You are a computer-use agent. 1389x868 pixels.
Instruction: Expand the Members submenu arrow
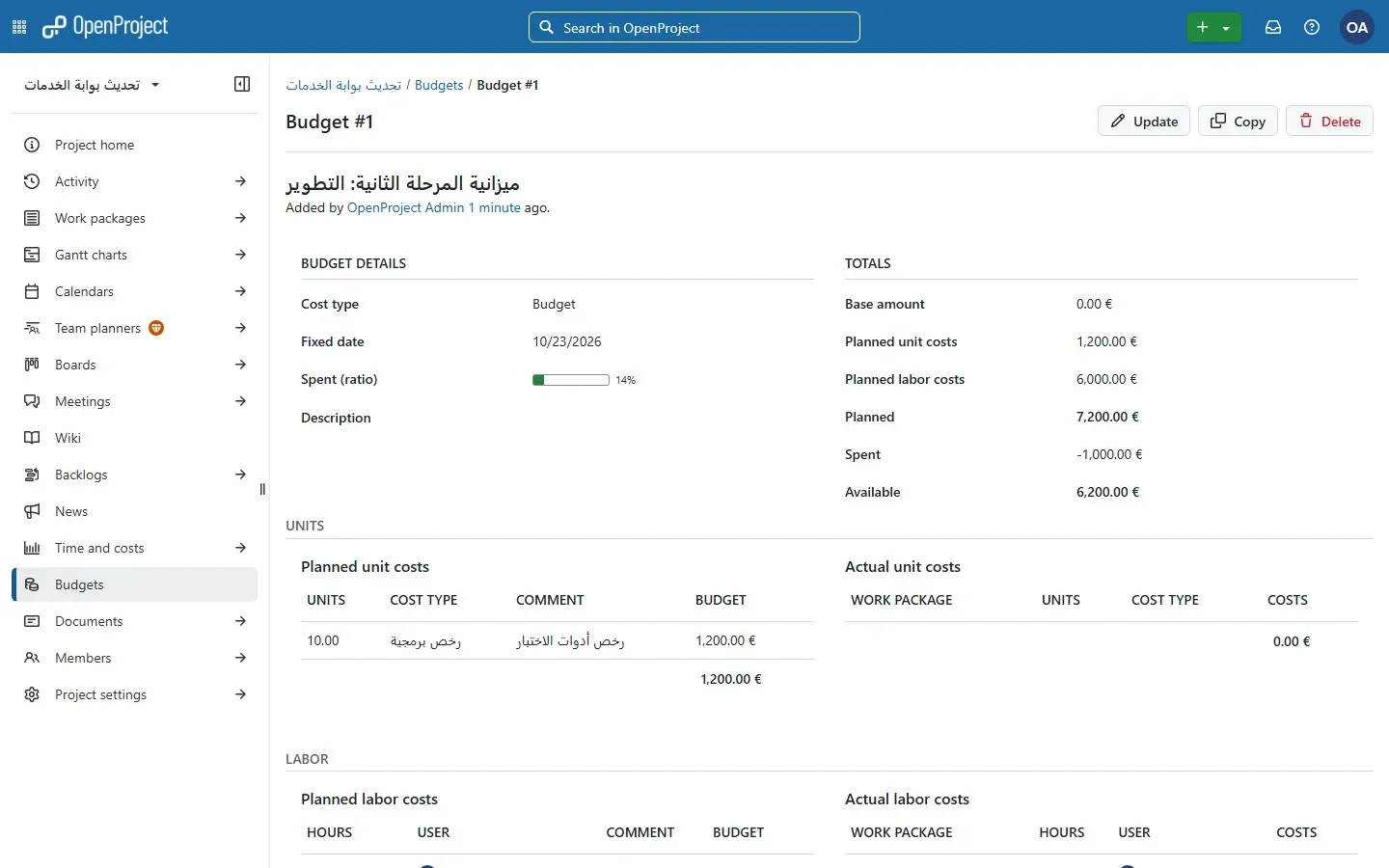240,658
